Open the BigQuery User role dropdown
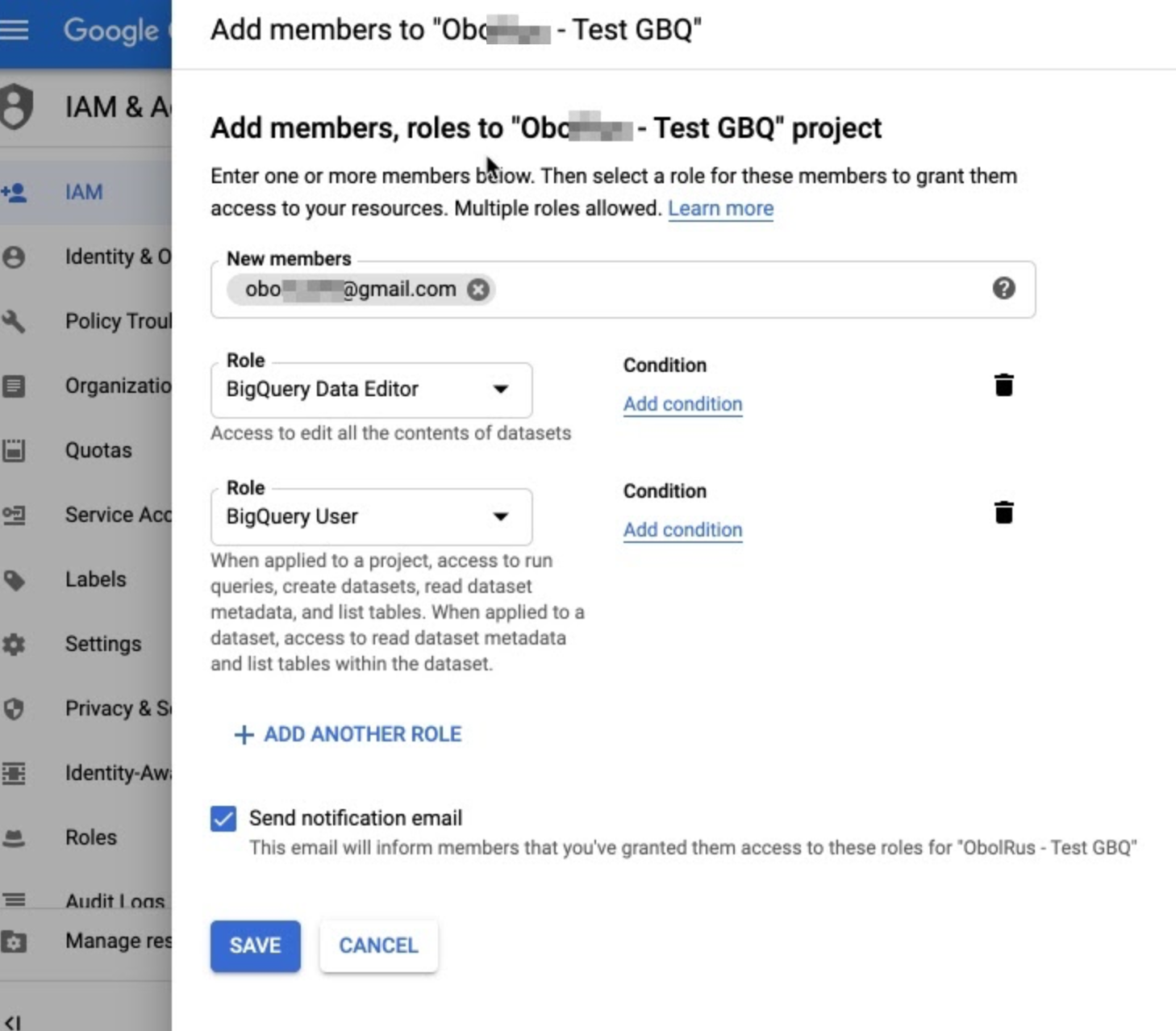This screenshot has height=1031, width=1176. [371, 516]
